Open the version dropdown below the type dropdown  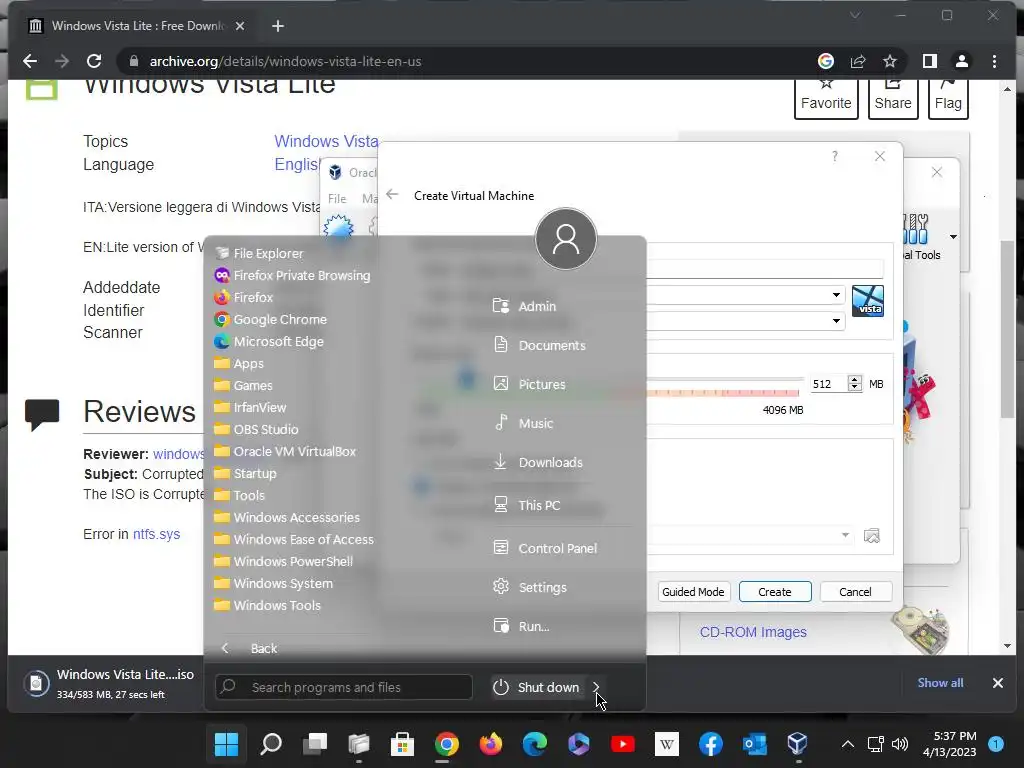[836, 321]
